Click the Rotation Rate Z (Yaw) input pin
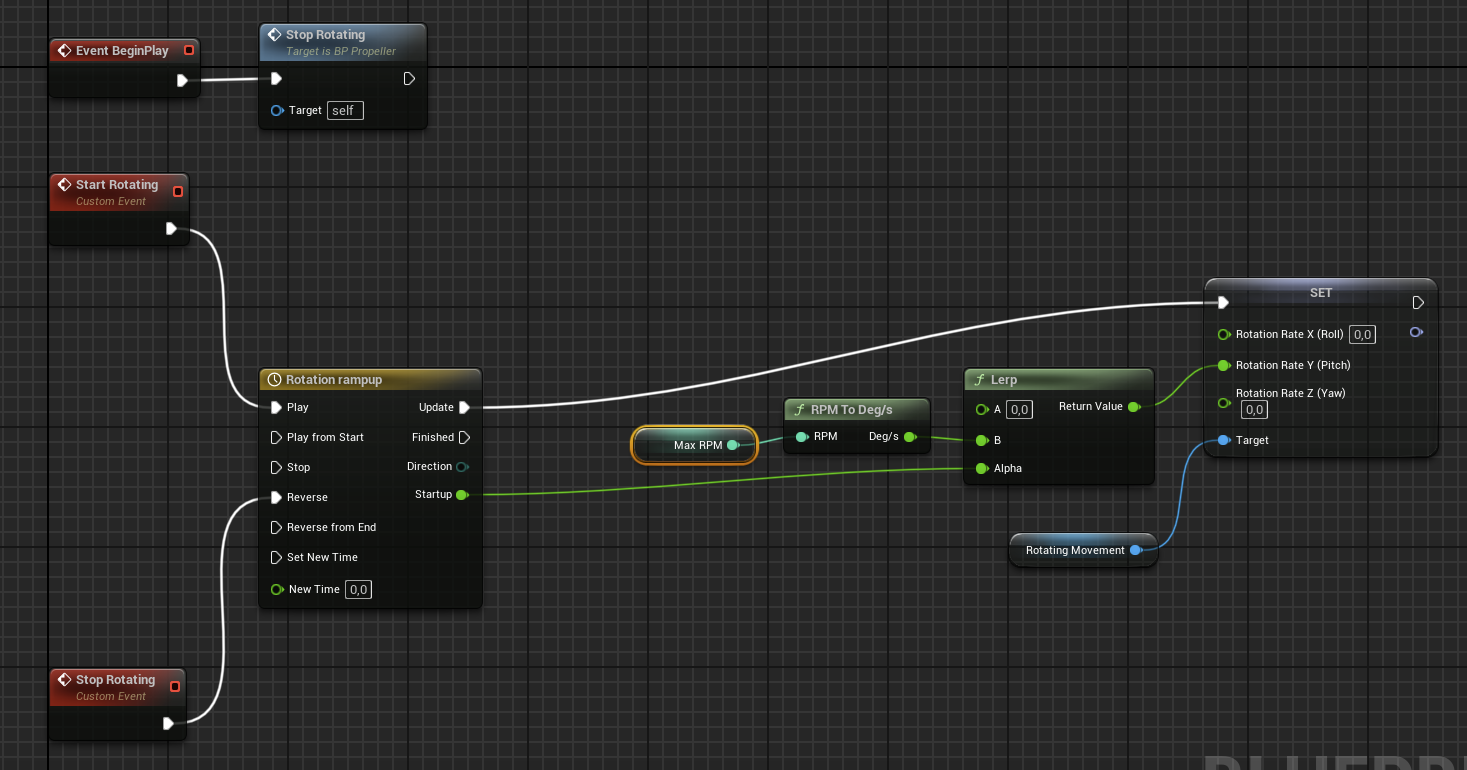The height and width of the screenshot is (770, 1467). click(1224, 402)
